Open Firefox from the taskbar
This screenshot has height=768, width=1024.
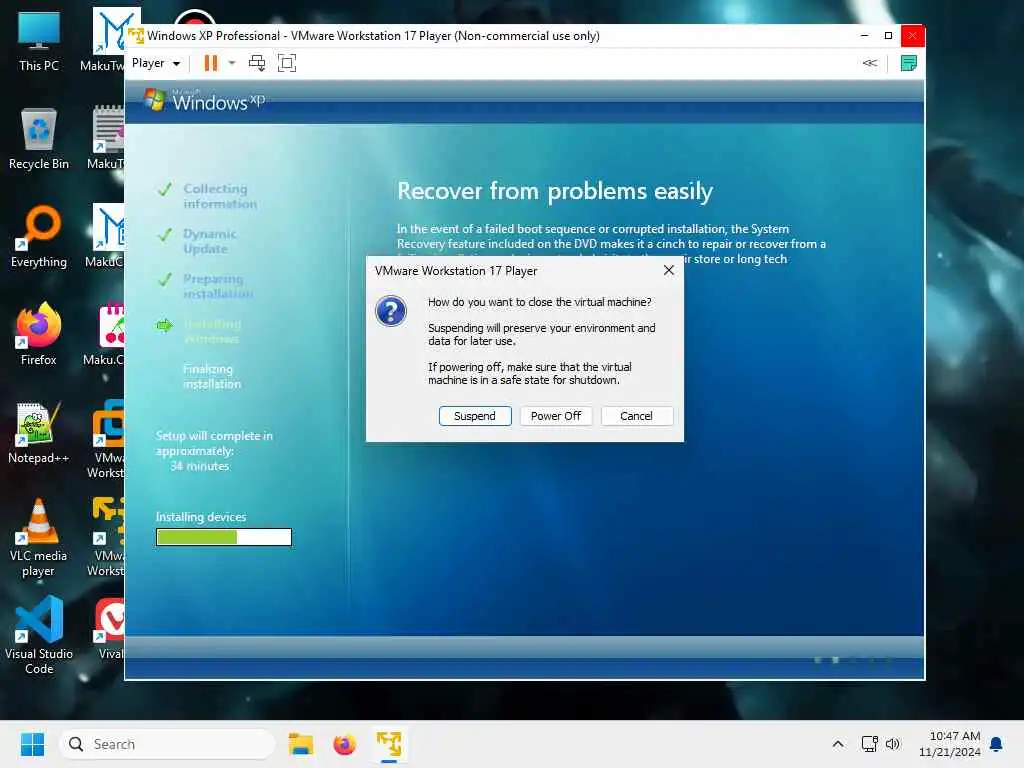pos(344,744)
